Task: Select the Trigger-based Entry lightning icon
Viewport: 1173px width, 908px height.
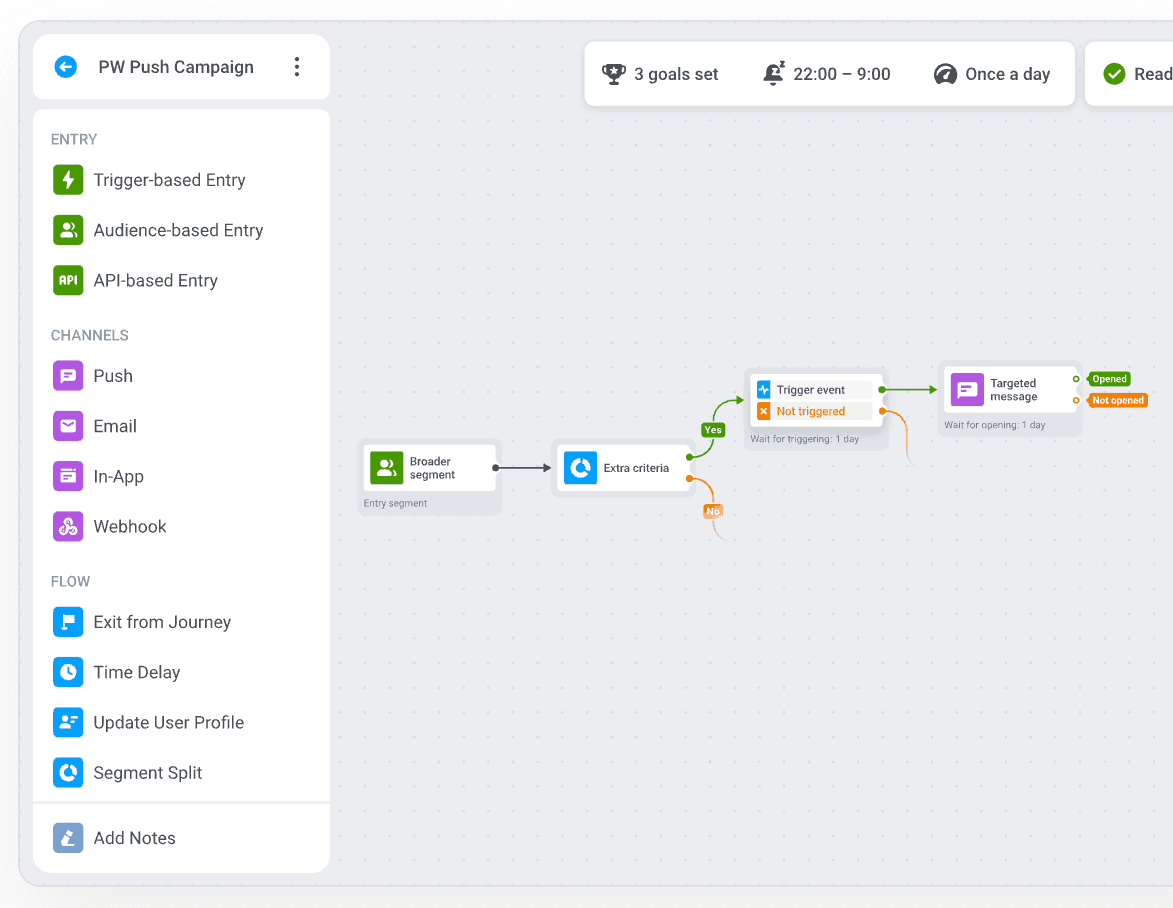Action: pyautogui.click(x=68, y=180)
